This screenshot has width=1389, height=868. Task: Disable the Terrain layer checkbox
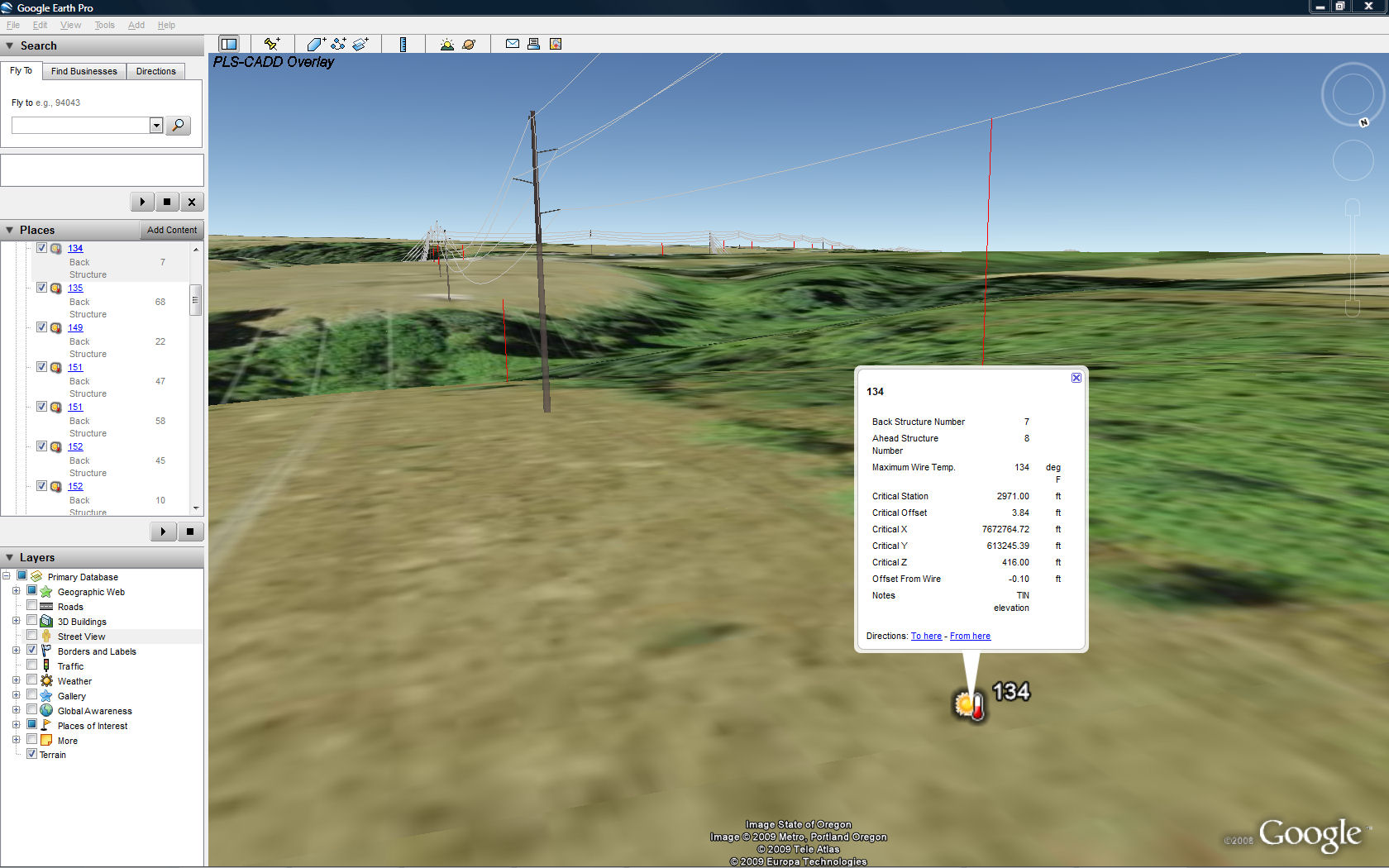click(x=31, y=754)
